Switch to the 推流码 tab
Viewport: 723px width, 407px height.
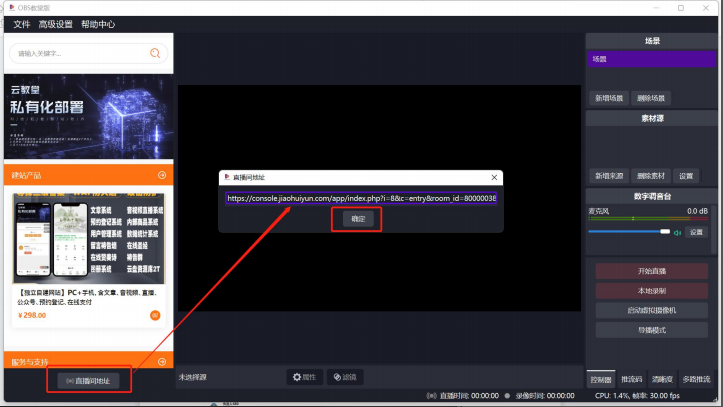[632, 379]
